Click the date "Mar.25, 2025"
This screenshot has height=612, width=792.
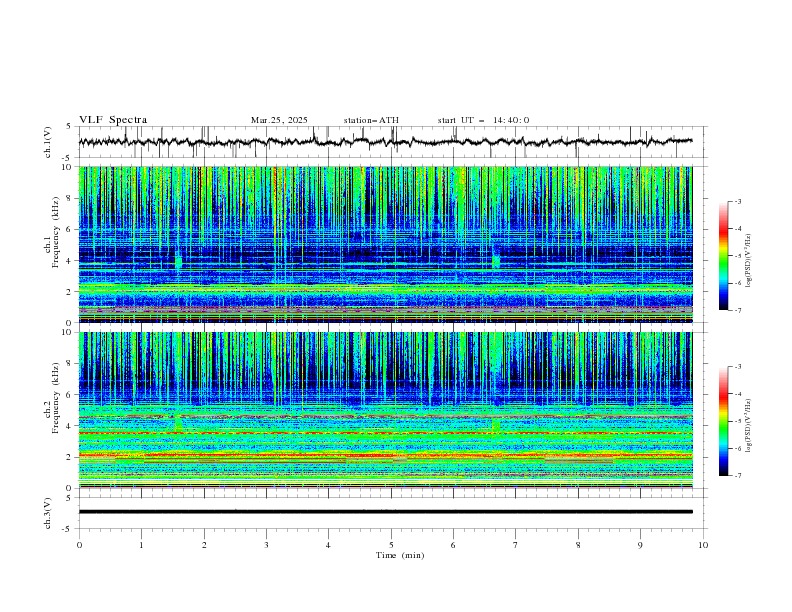pyautogui.click(x=279, y=120)
